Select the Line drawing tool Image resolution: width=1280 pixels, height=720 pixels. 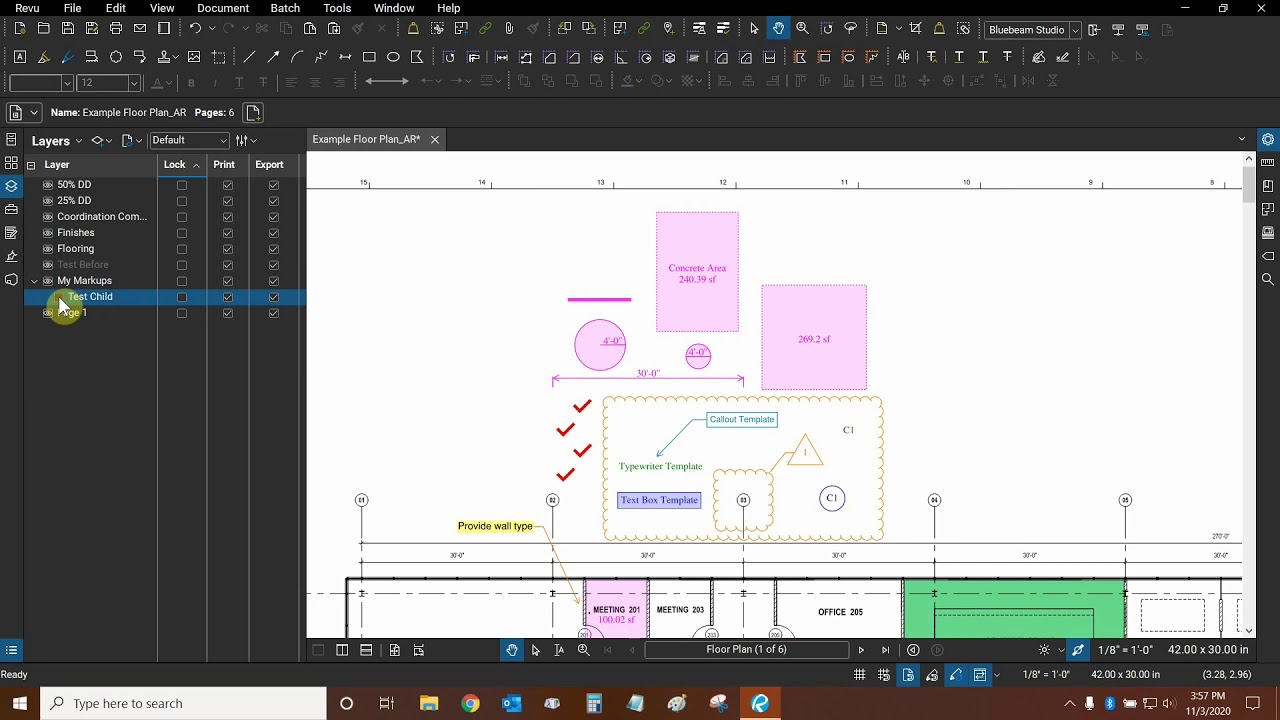click(249, 57)
